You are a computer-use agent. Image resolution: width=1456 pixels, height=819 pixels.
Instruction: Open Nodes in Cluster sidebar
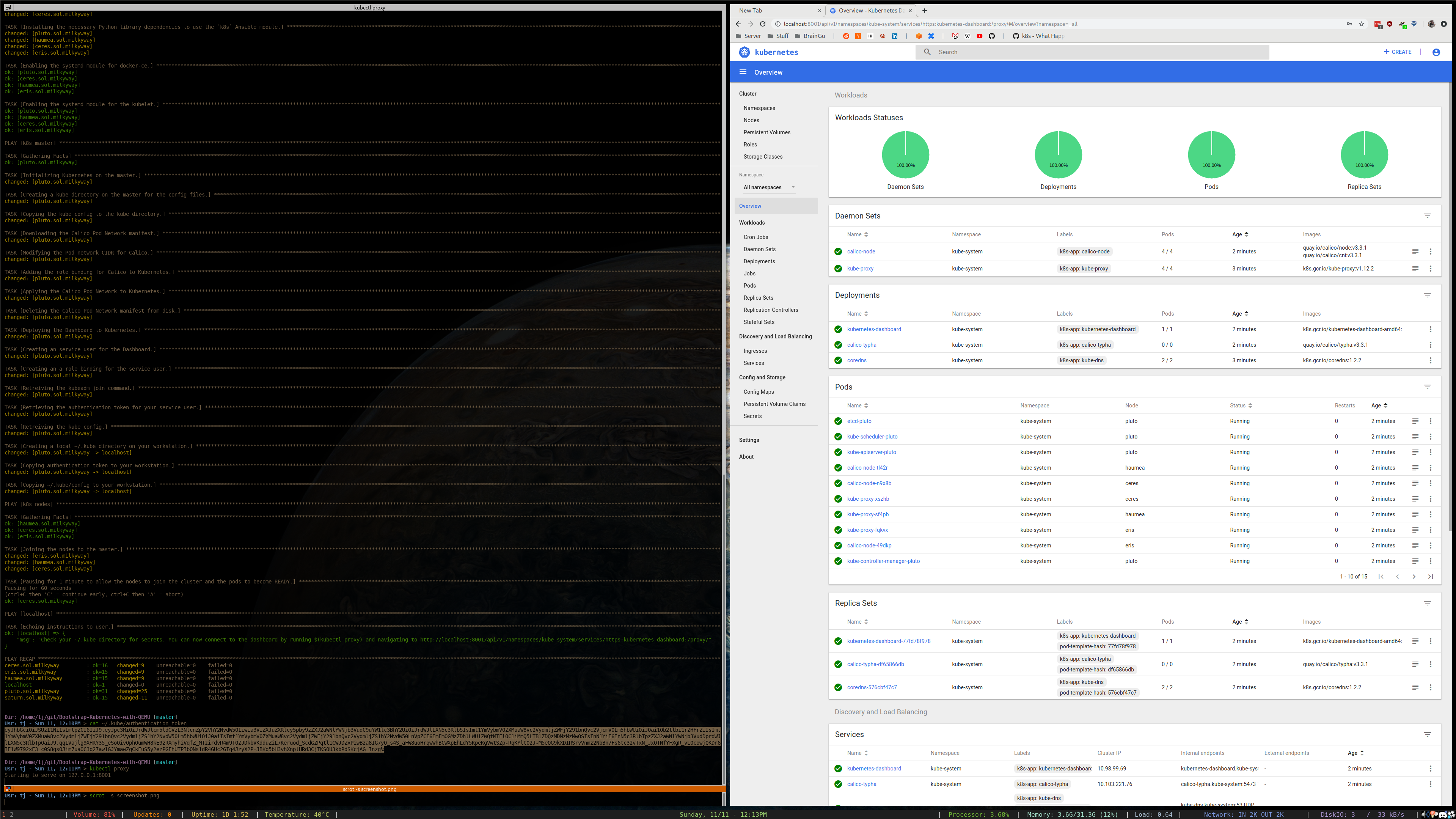[x=751, y=120]
